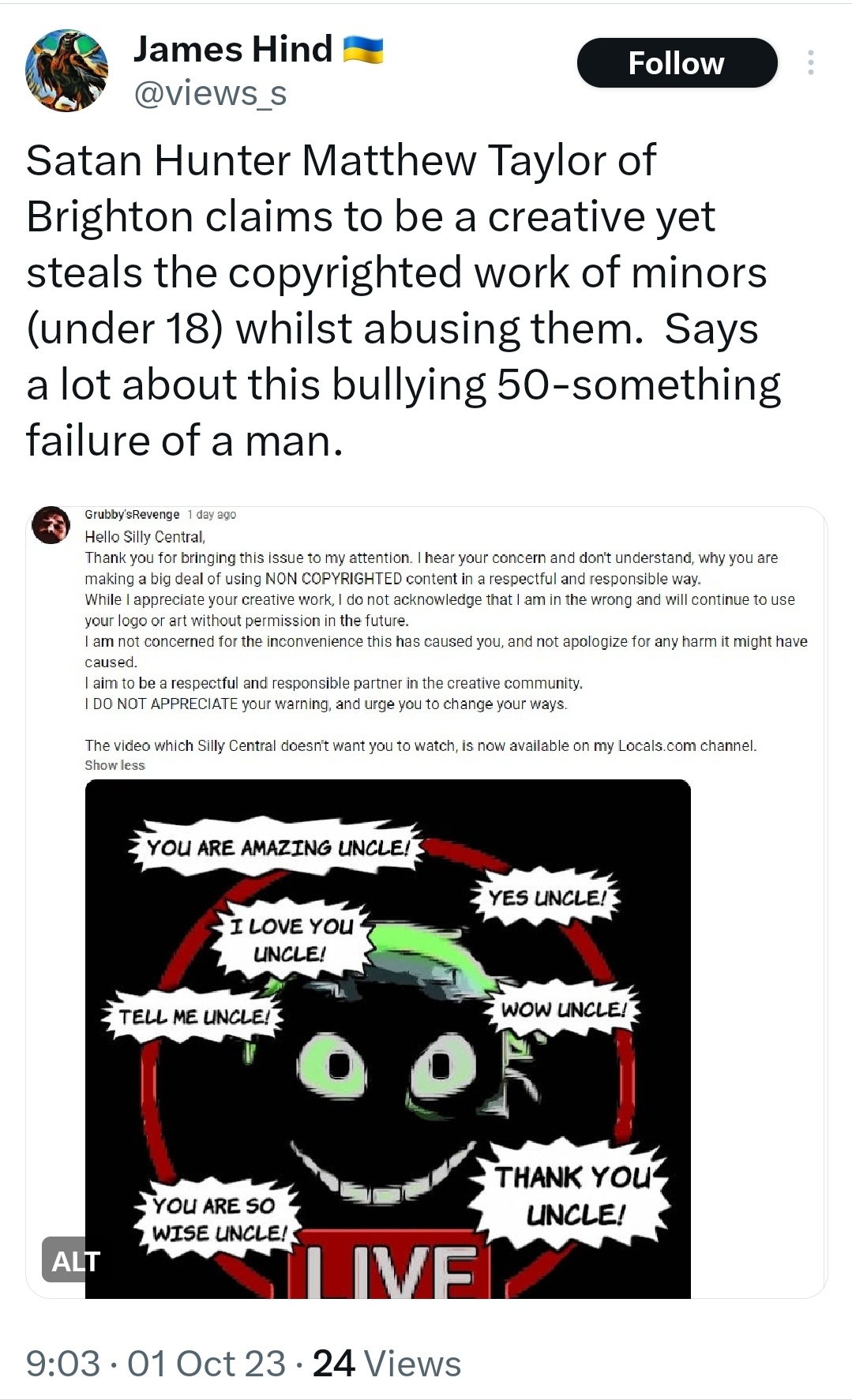Click the Grubby'sRevenge username in image
Screen dimensions: 852x1400
pos(132,515)
